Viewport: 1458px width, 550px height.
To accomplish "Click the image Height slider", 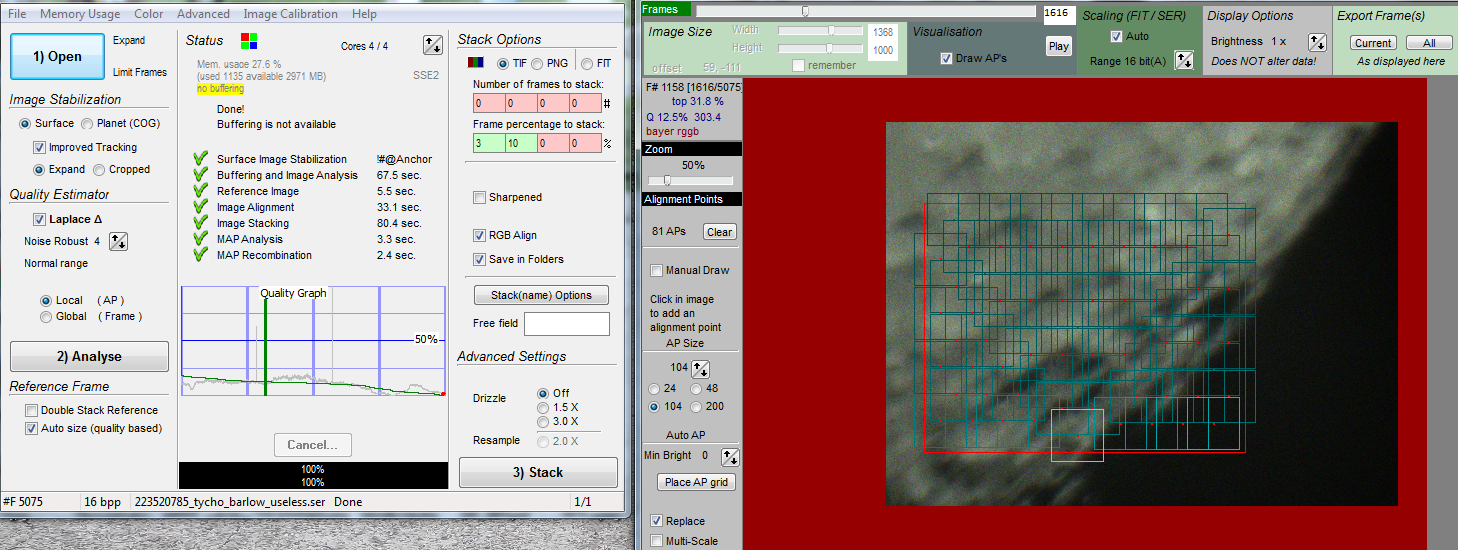I will pos(820,47).
